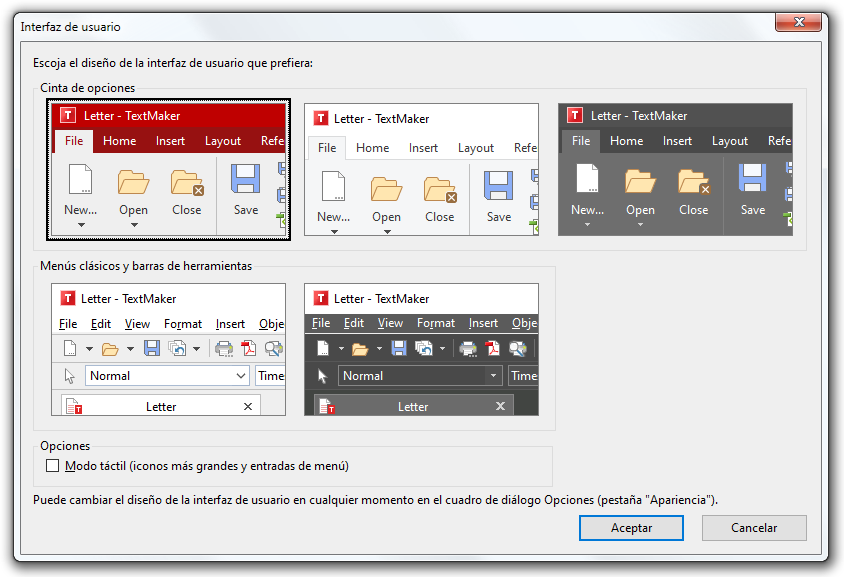Click Times font box in light classic preview
The width and height of the screenshot is (844, 577).
click(270, 376)
